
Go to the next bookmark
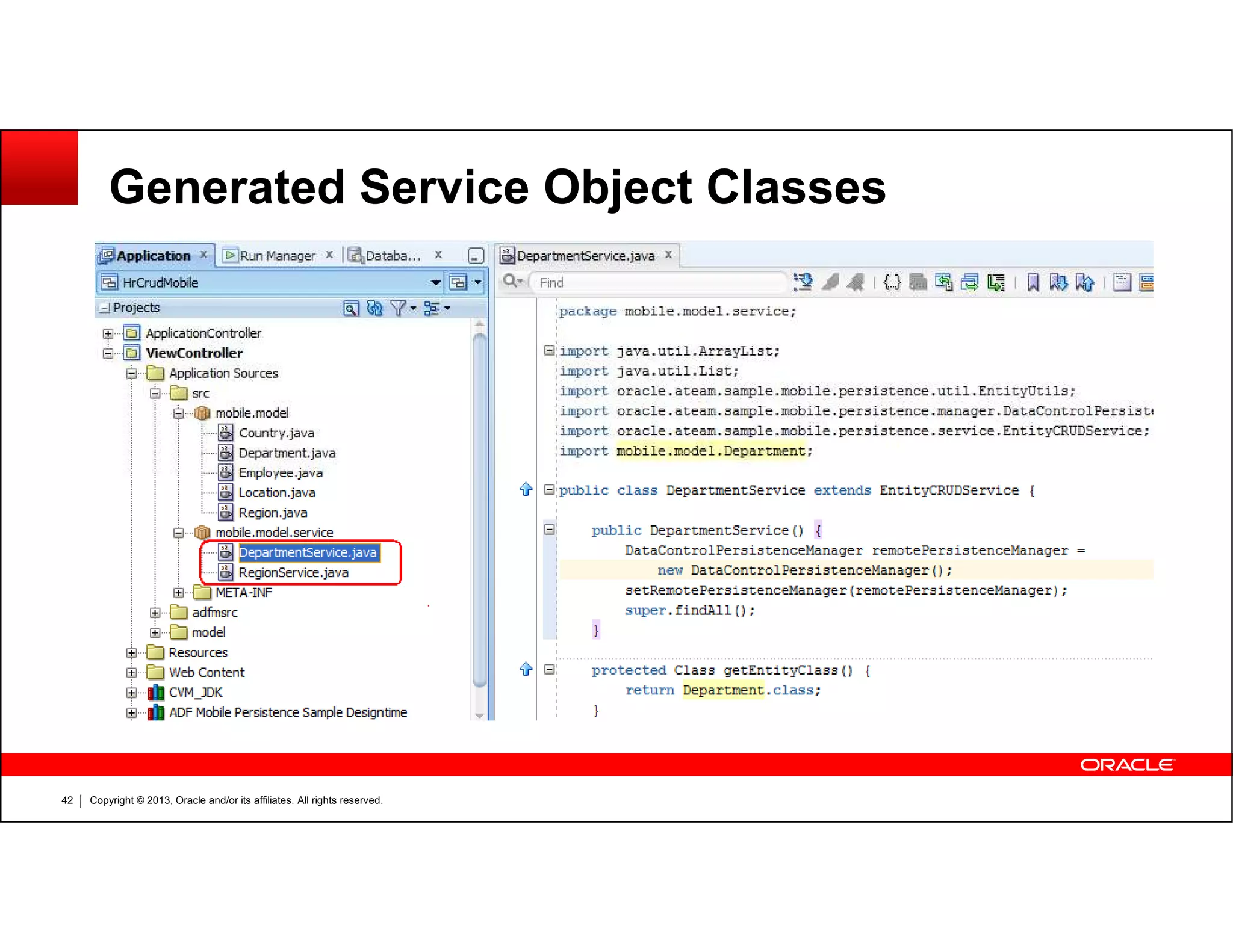click(1058, 282)
